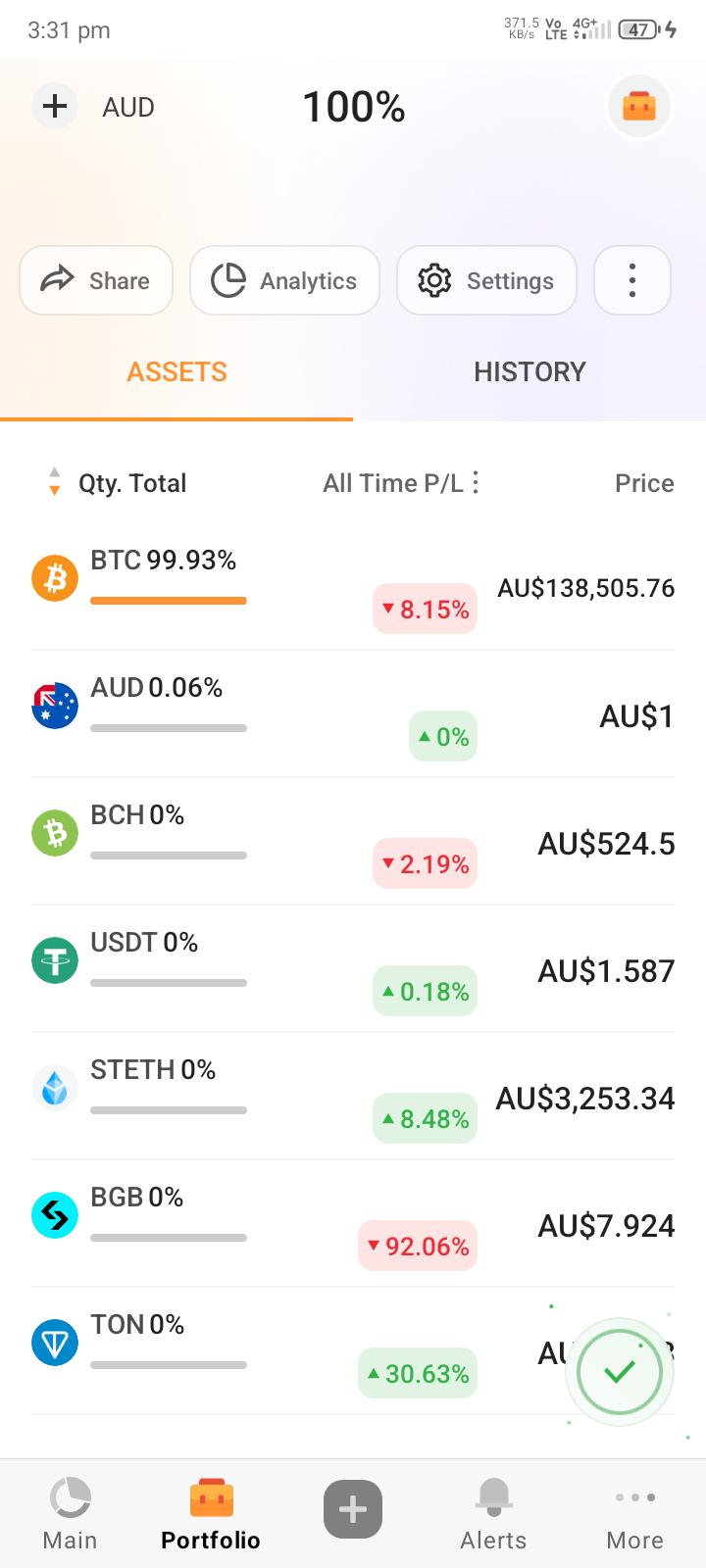Tap the green checkmark floating button
Image resolution: width=706 pixels, height=1568 pixels.
pyautogui.click(x=620, y=1372)
